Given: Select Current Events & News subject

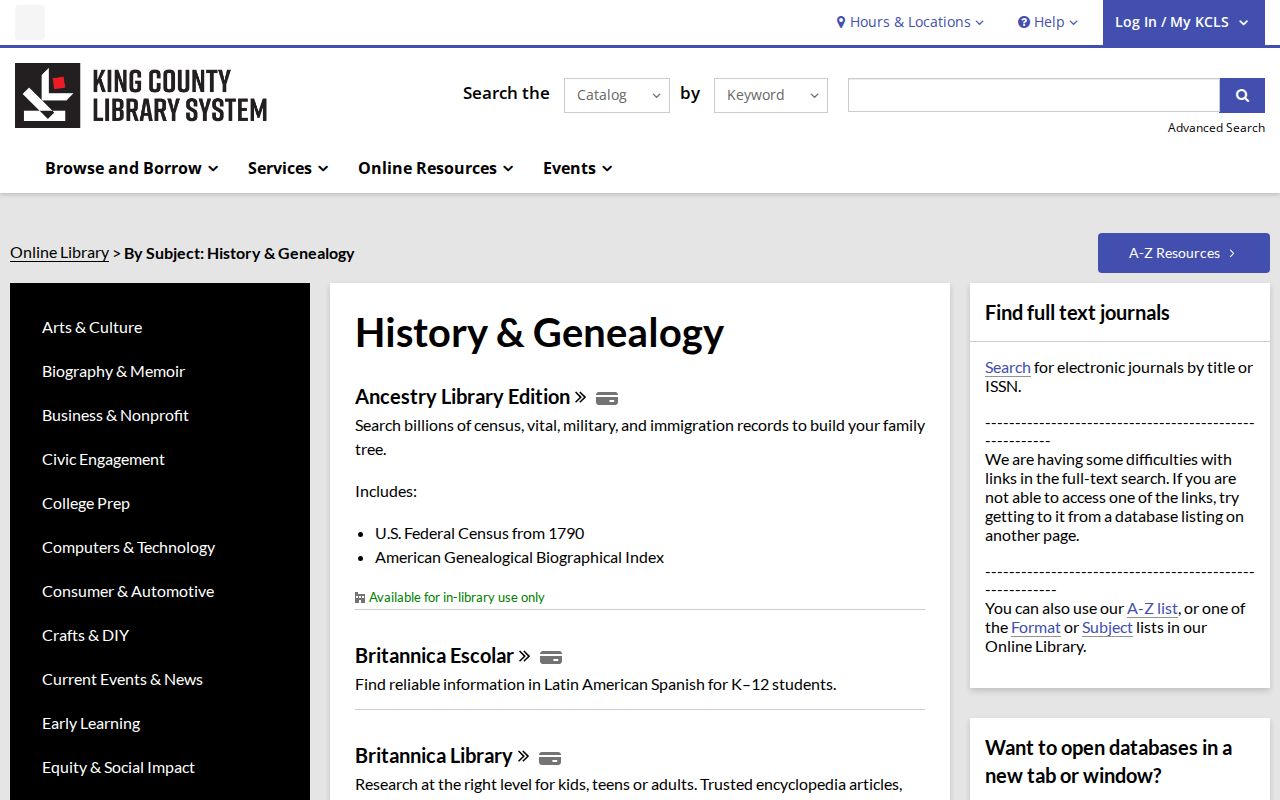Looking at the screenshot, I should tap(122, 679).
